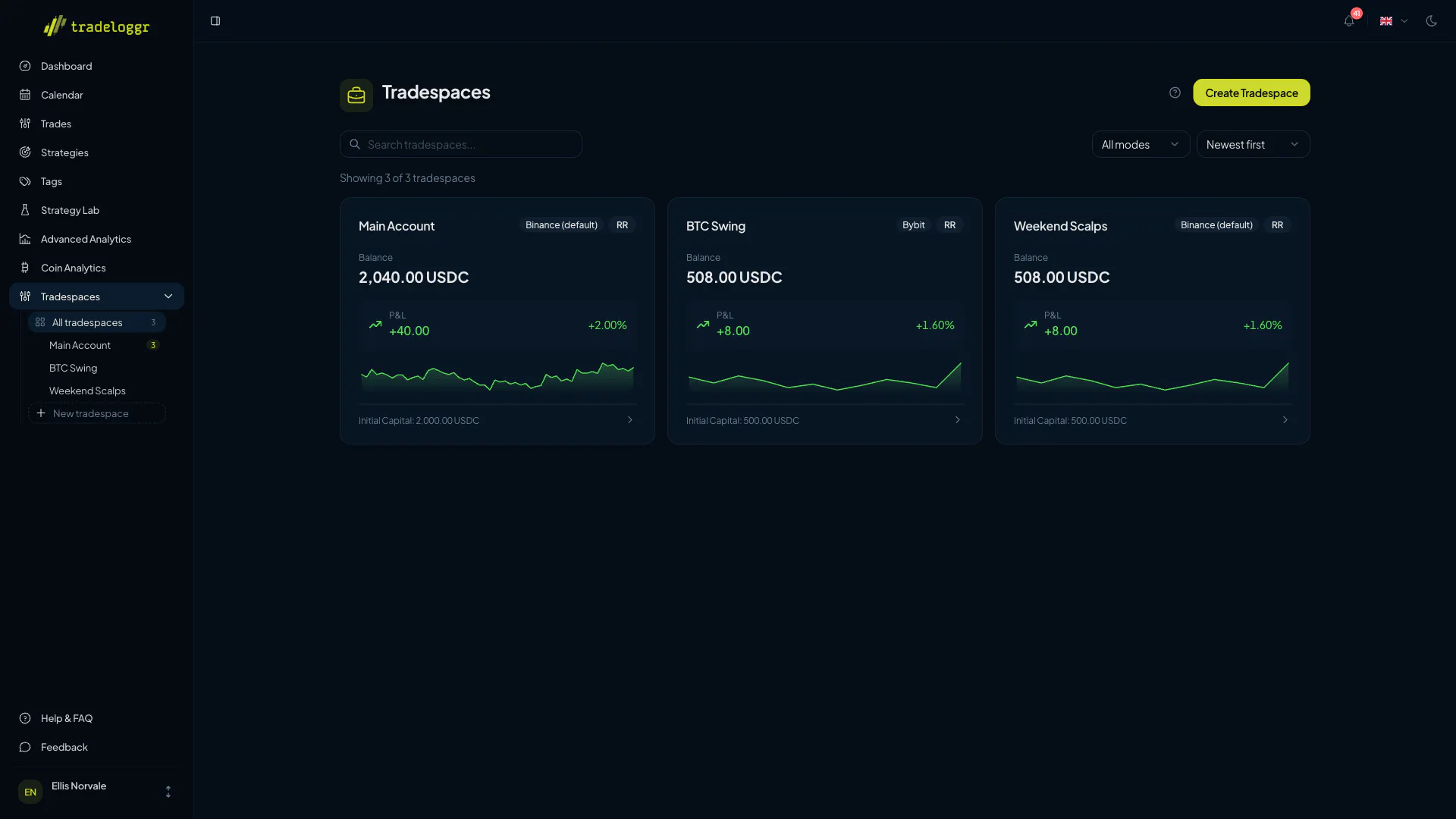Screen dimensions: 1456x819
Task: Open the Coin Analytics bitcoin icon
Action: [x=25, y=268]
